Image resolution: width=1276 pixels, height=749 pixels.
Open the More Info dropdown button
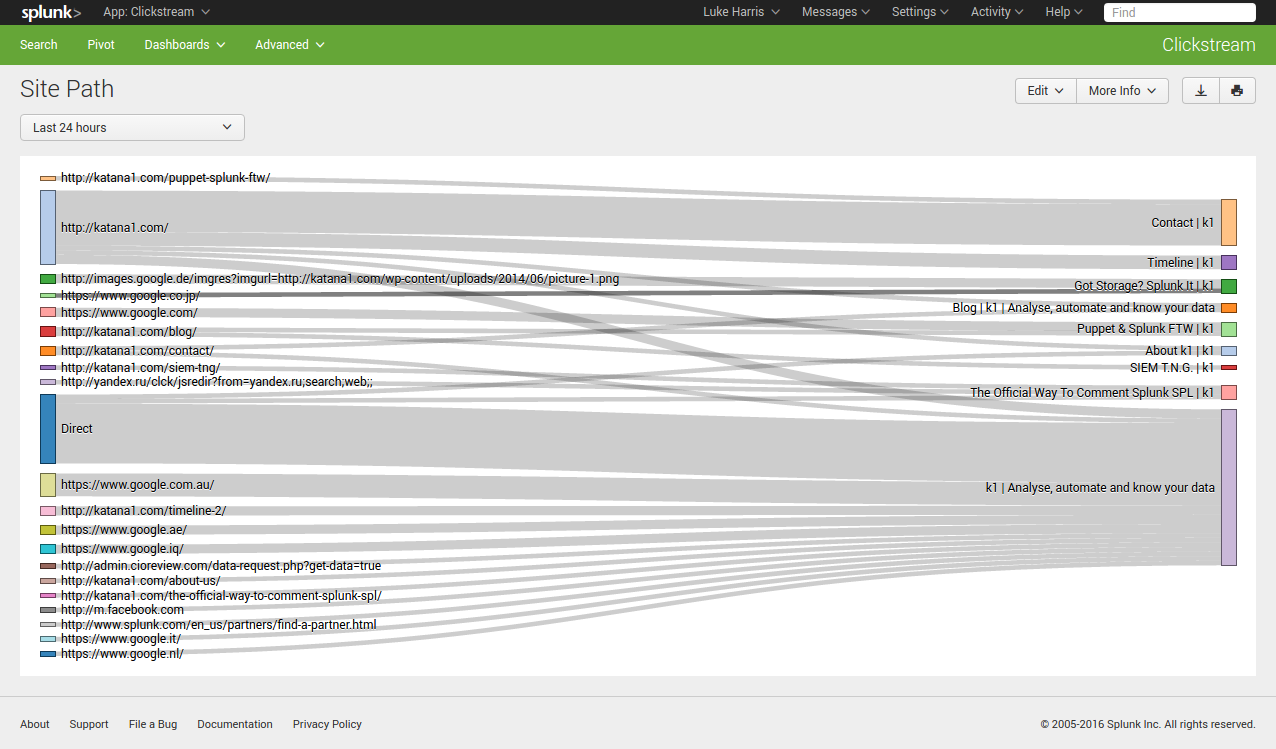tap(1122, 90)
